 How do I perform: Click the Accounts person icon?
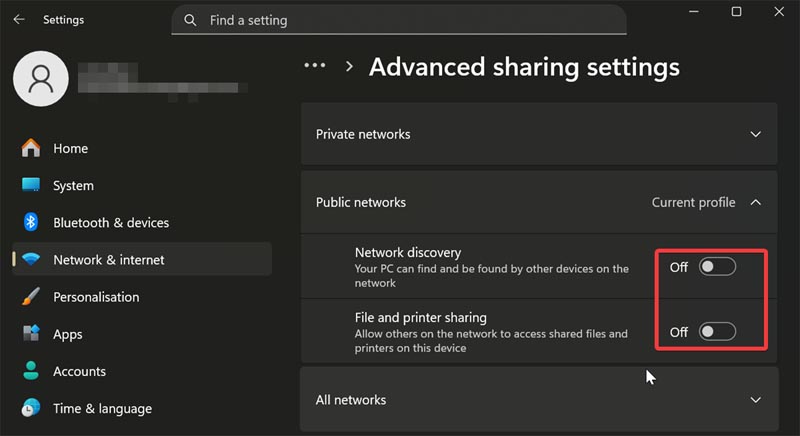31,371
